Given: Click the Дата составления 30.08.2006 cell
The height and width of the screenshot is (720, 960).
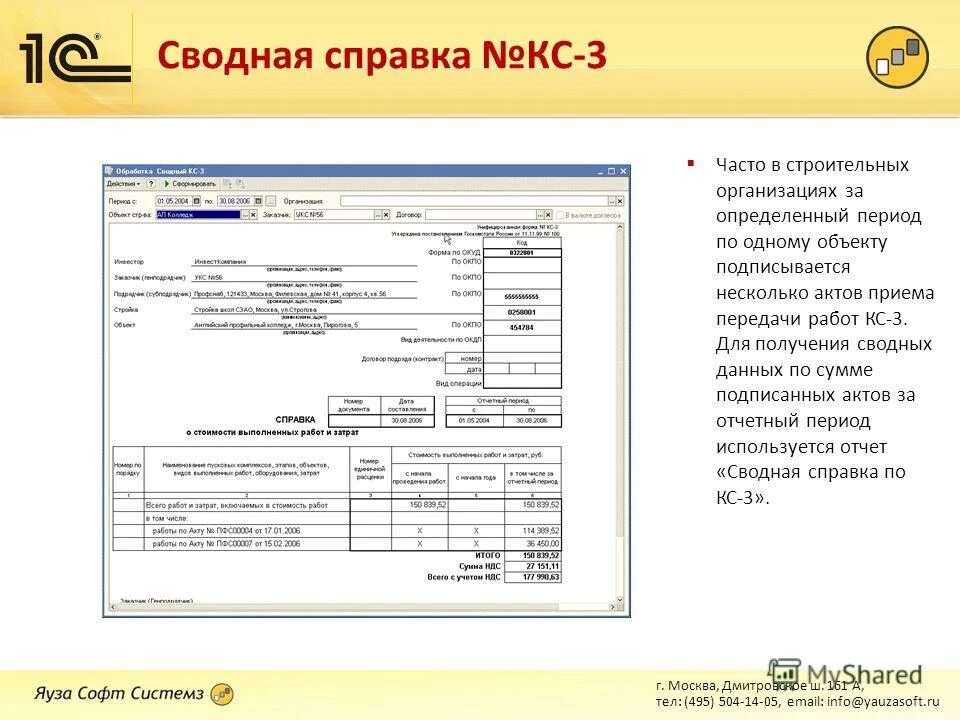Looking at the screenshot, I should click(407, 421).
